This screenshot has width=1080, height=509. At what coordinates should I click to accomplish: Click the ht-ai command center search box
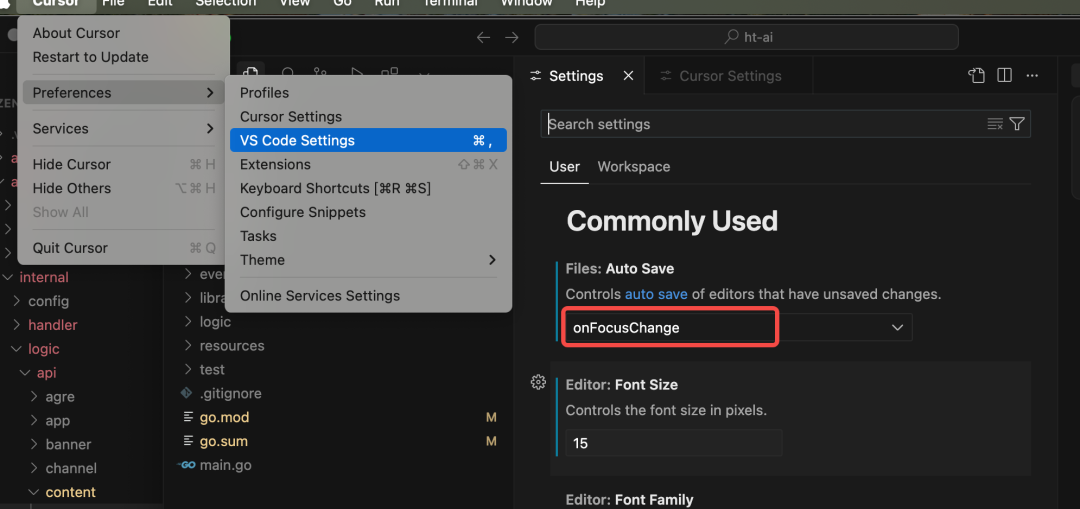[x=747, y=37]
